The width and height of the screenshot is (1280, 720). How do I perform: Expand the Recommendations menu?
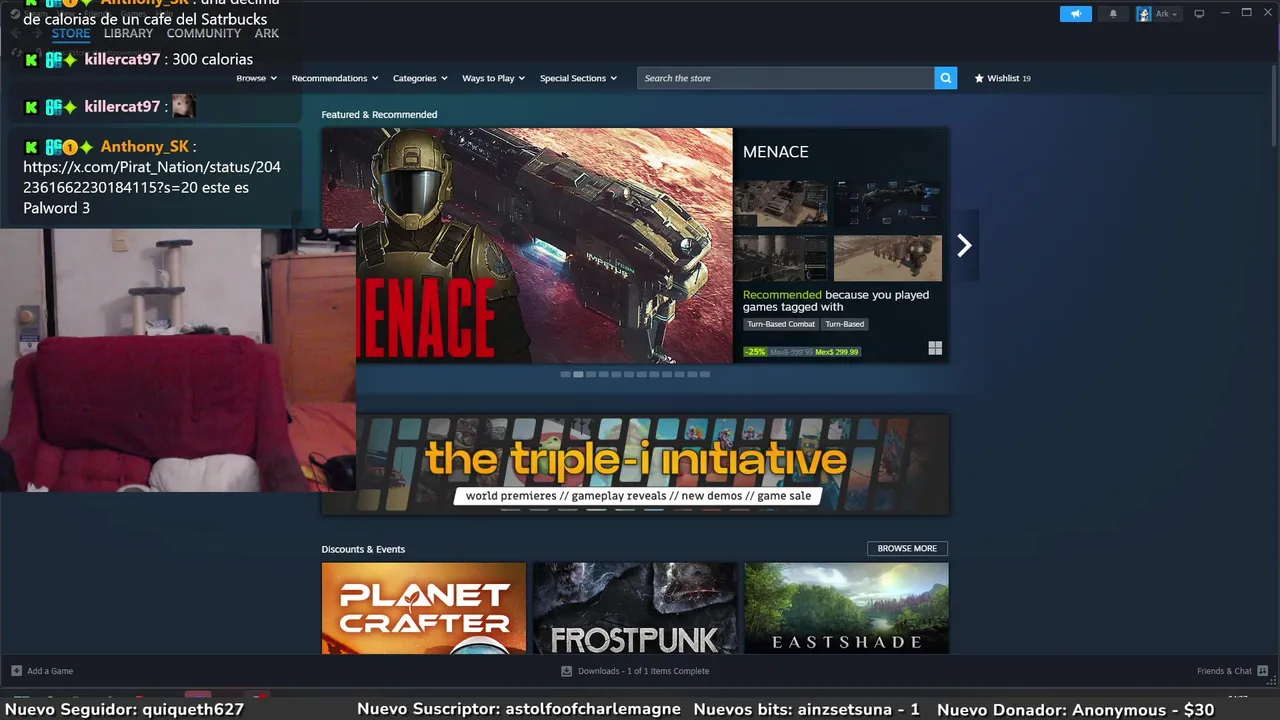(x=335, y=78)
